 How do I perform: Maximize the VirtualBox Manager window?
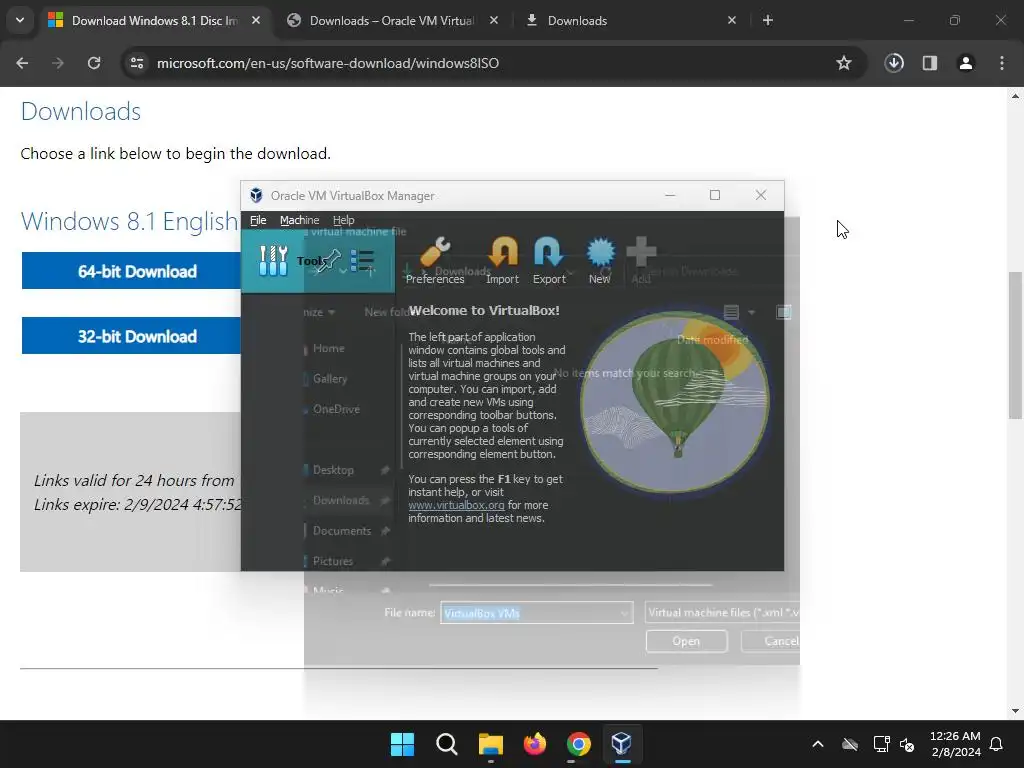click(x=715, y=195)
